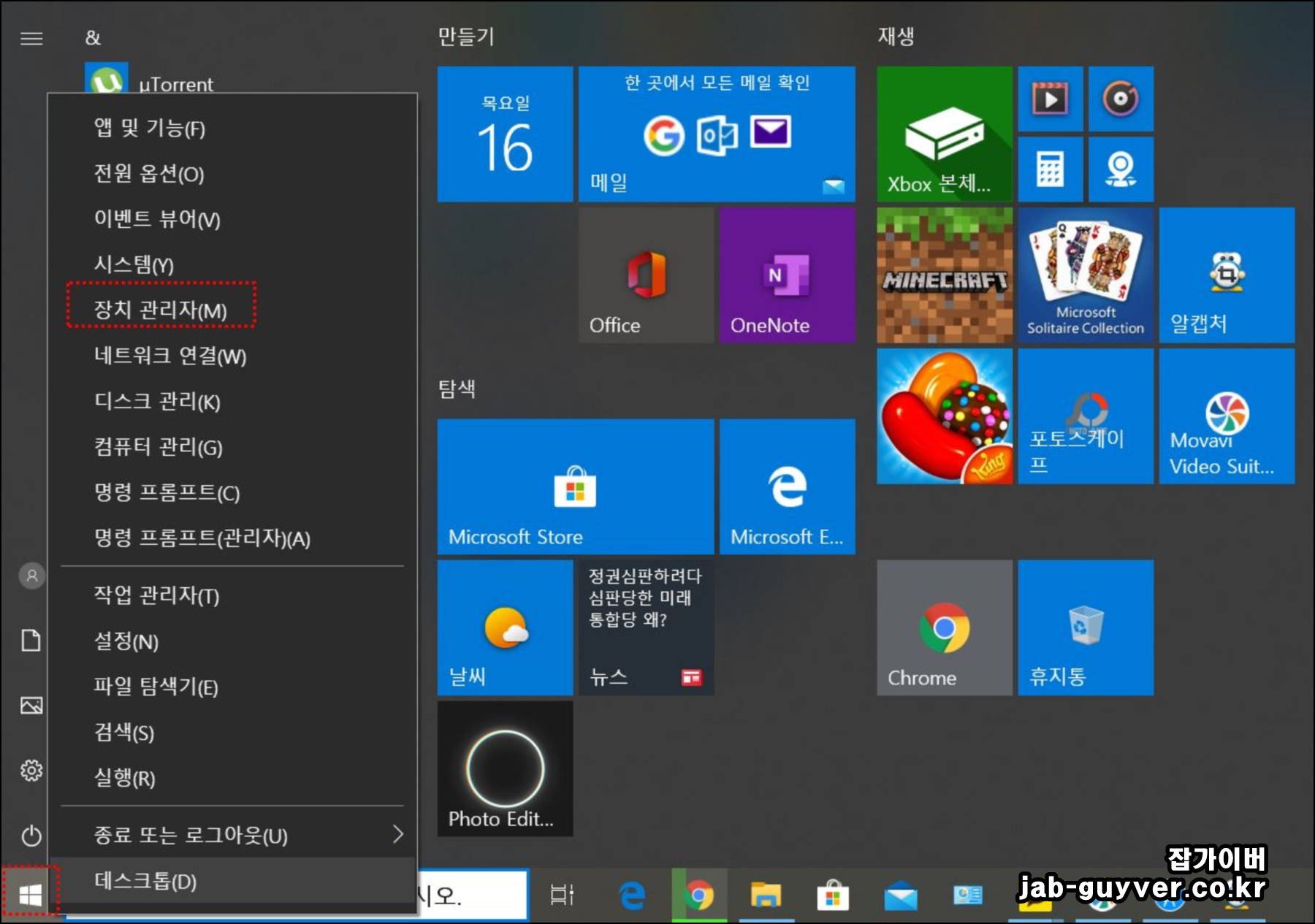Open the Microsoft Edge tile
Image resolution: width=1315 pixels, height=924 pixels.
[x=787, y=486]
